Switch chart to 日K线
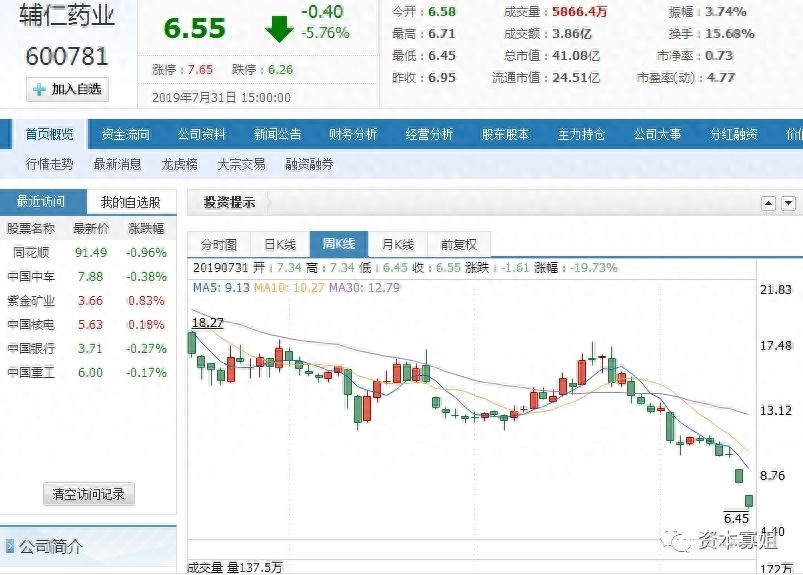The image size is (803, 575). point(280,245)
